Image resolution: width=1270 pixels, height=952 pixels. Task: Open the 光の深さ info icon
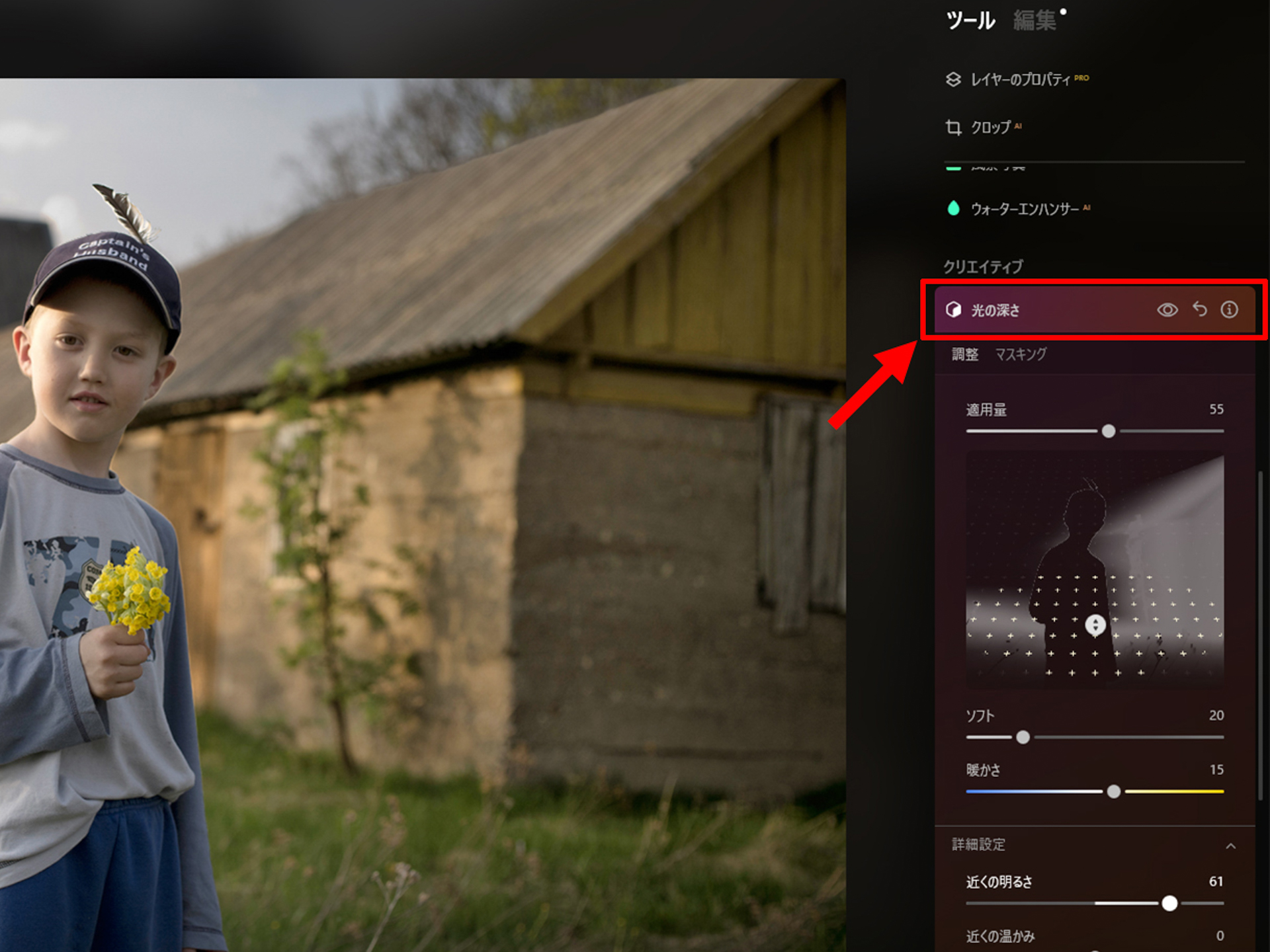(1229, 309)
